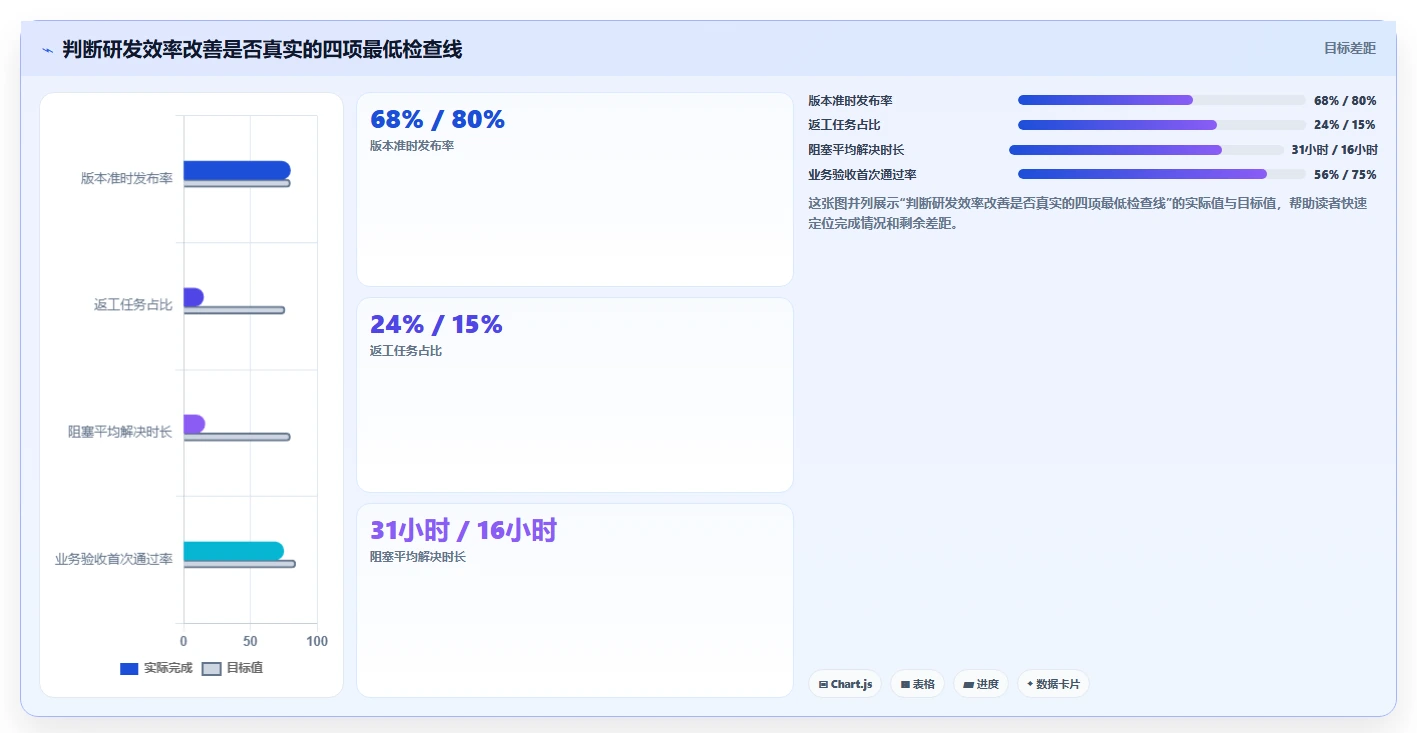Click the grey target bar for 阻塞平均解决时长
The image size is (1417, 733).
click(237, 437)
